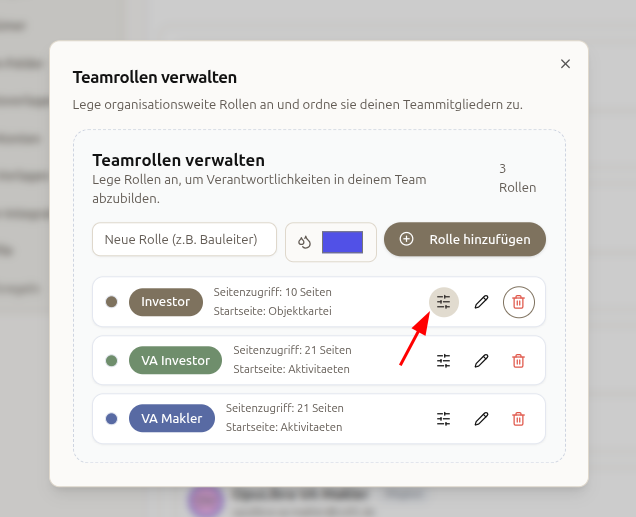Edit the Investor role name
This screenshot has height=517, width=636.
[481, 302]
